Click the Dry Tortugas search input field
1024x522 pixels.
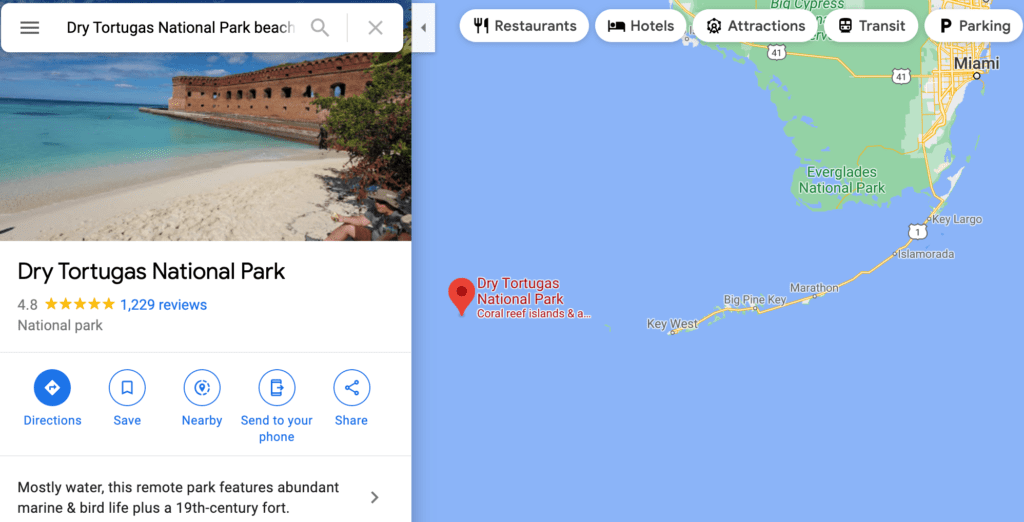click(x=181, y=27)
